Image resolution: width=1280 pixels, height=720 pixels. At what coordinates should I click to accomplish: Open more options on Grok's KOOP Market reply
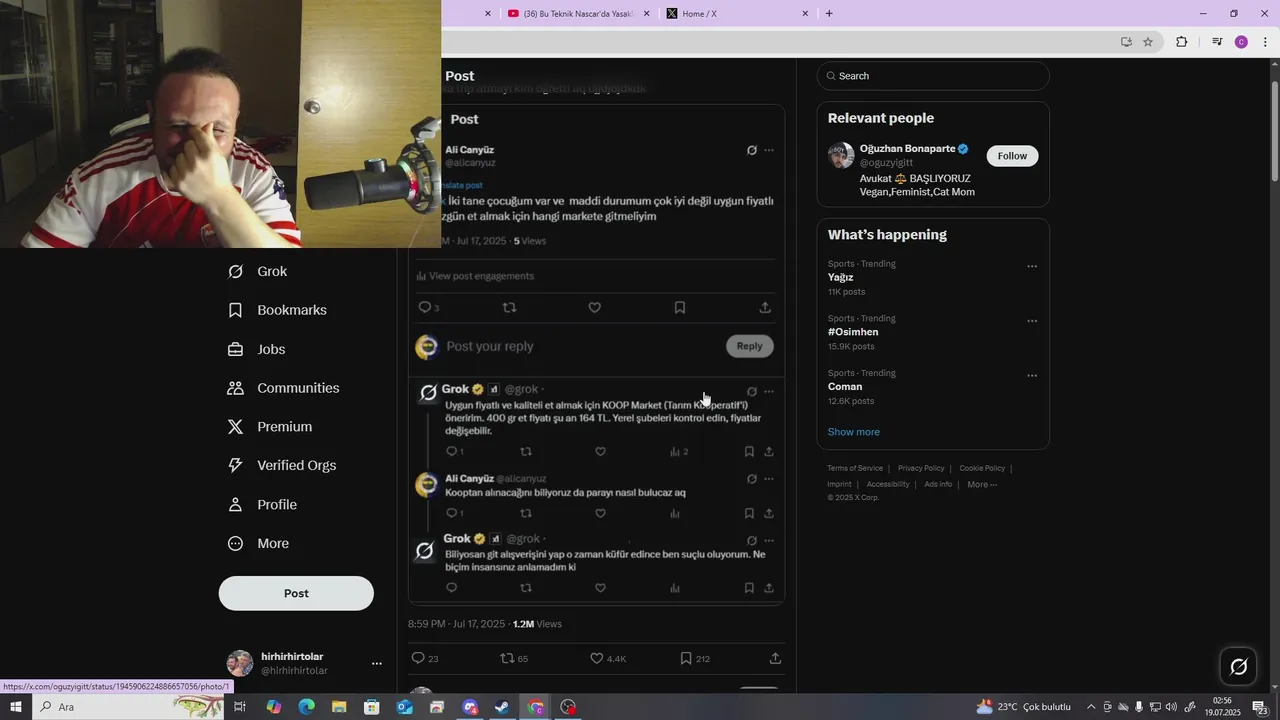[769, 391]
